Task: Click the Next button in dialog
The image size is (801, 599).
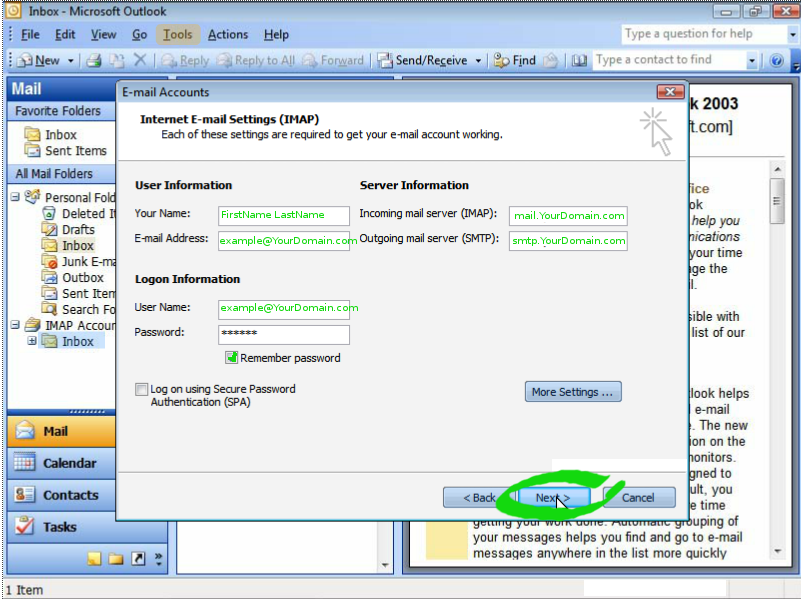Action: [x=554, y=497]
